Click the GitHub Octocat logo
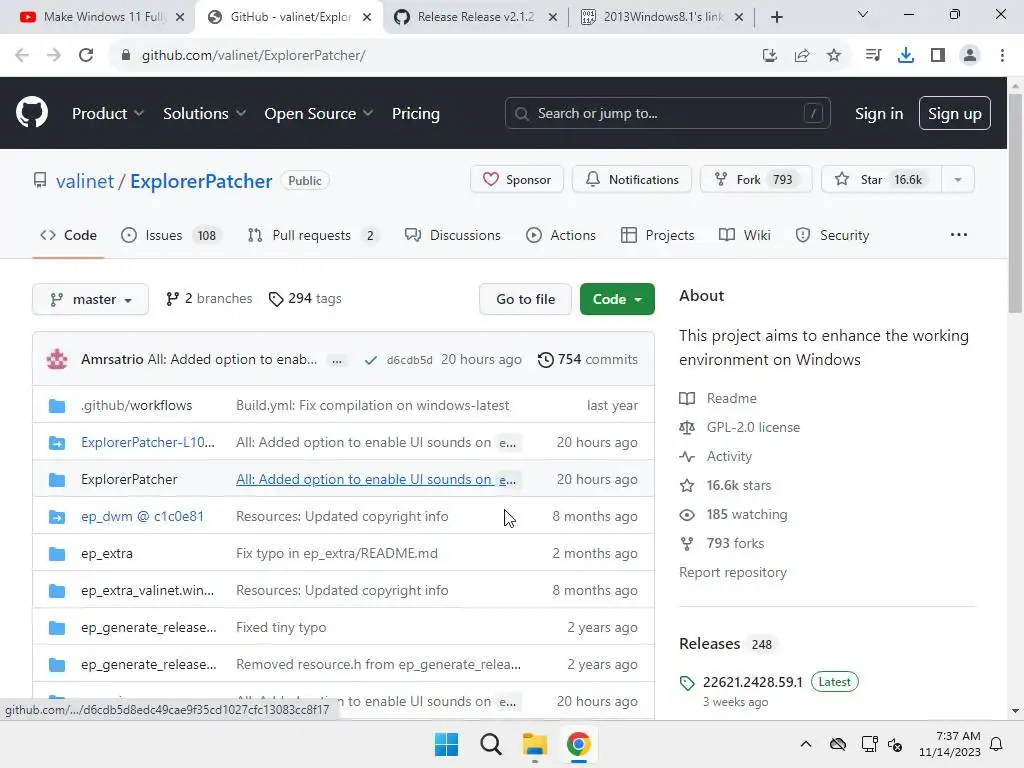The height and width of the screenshot is (768, 1024). click(32, 112)
